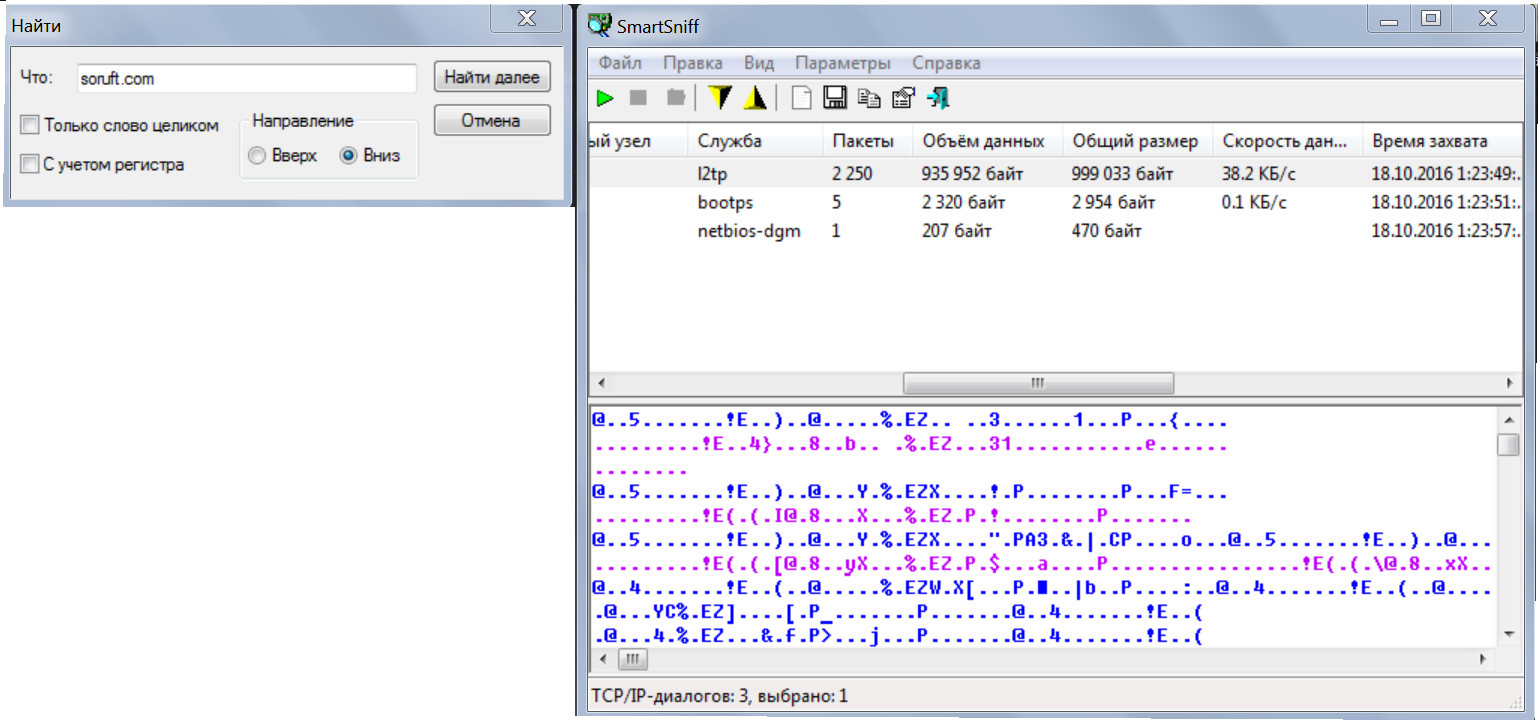Click the gray stop capture icon

(638, 98)
